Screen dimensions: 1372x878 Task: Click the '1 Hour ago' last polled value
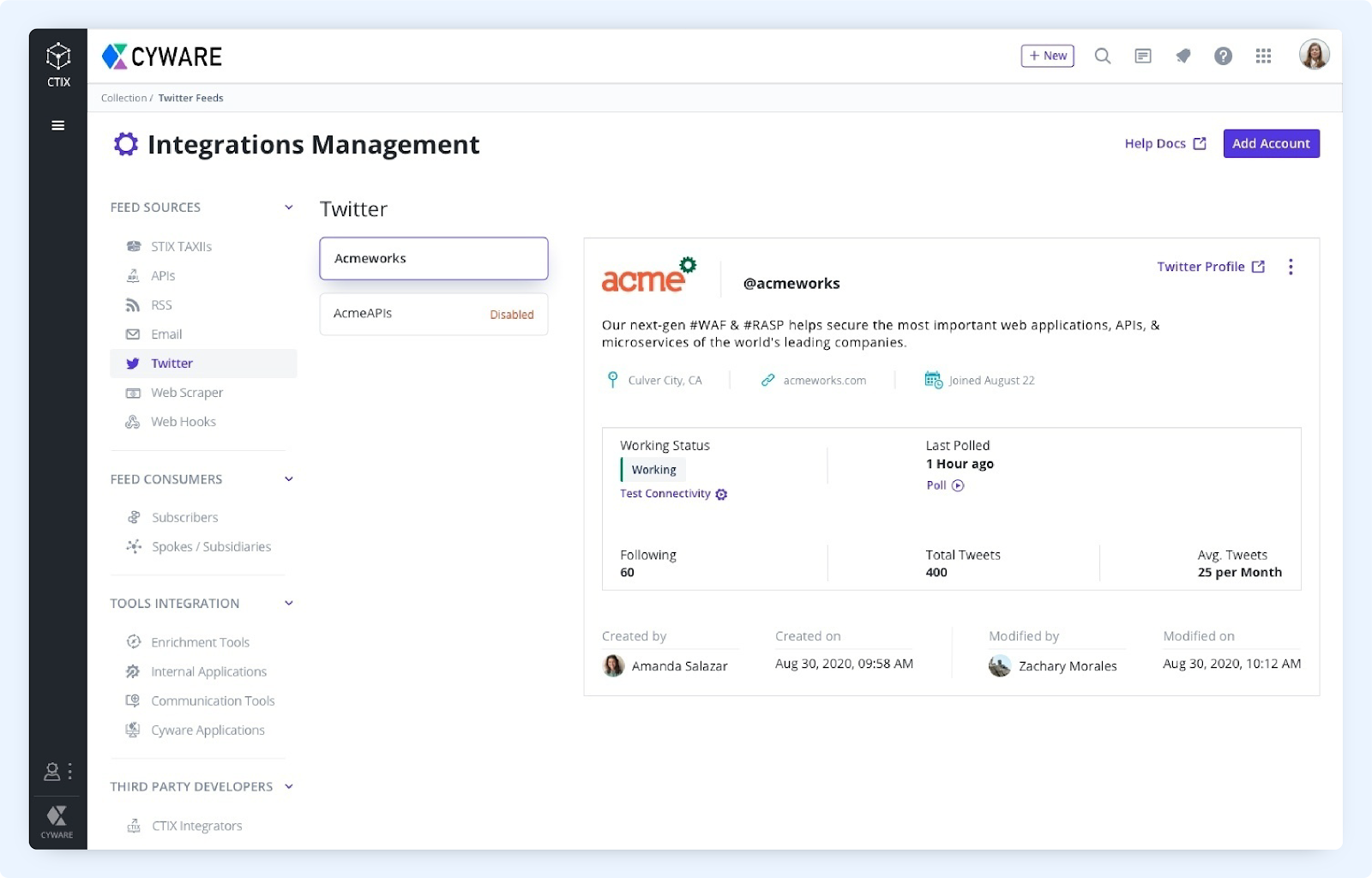pos(960,464)
